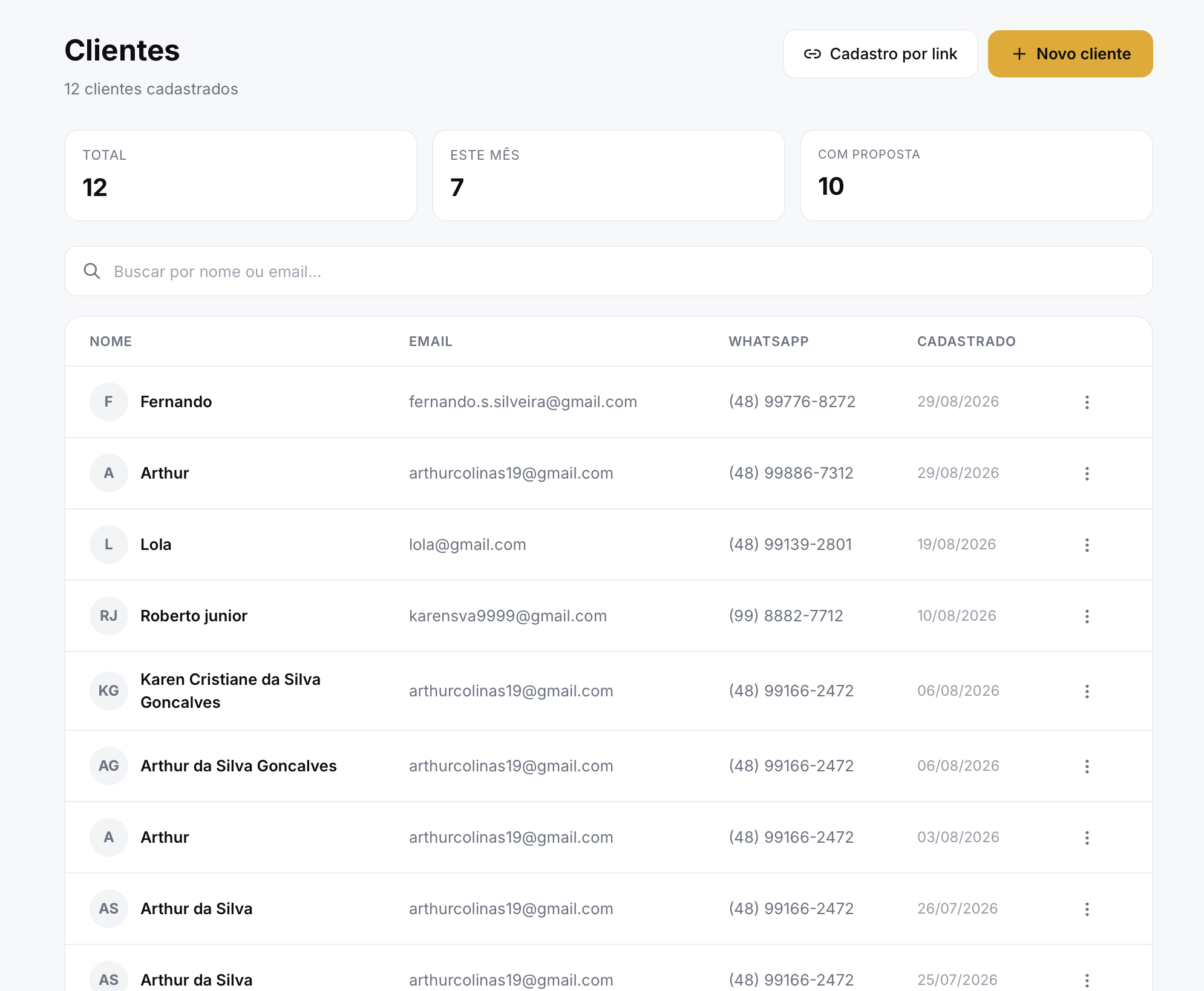
Task: Open actions menu for Karen Cristiane da Silva Goncalves
Action: click(1087, 692)
